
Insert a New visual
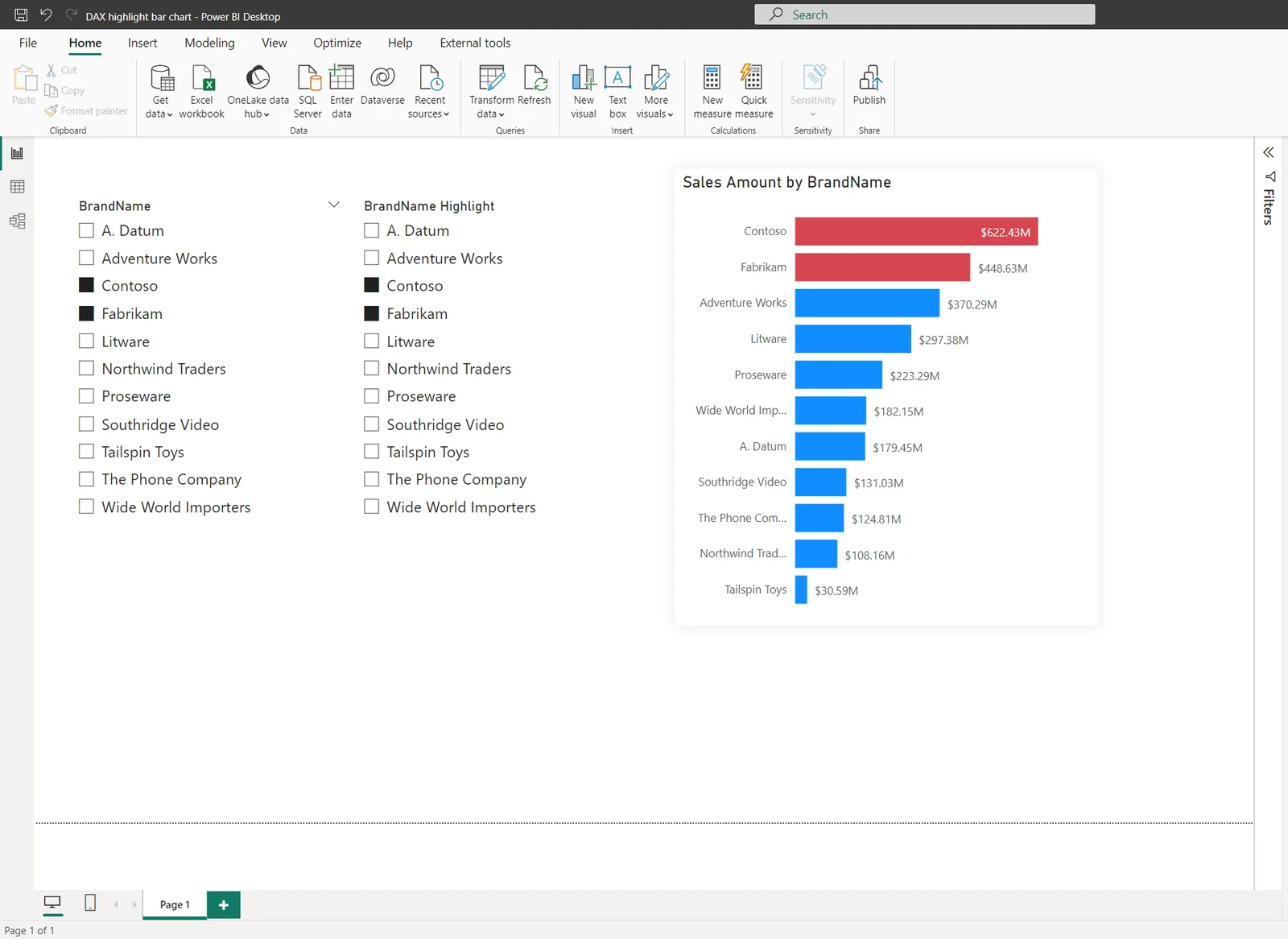tap(584, 92)
